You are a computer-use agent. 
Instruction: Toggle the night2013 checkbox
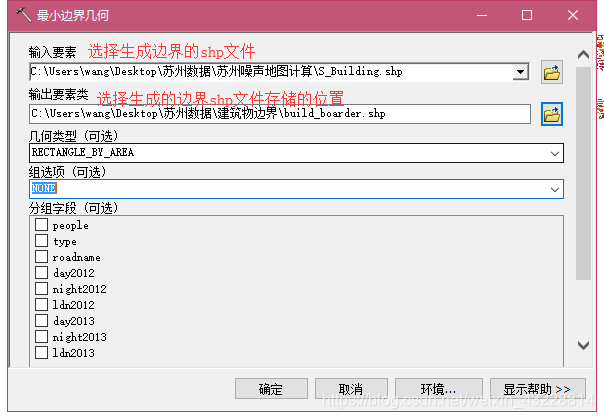coord(41,337)
